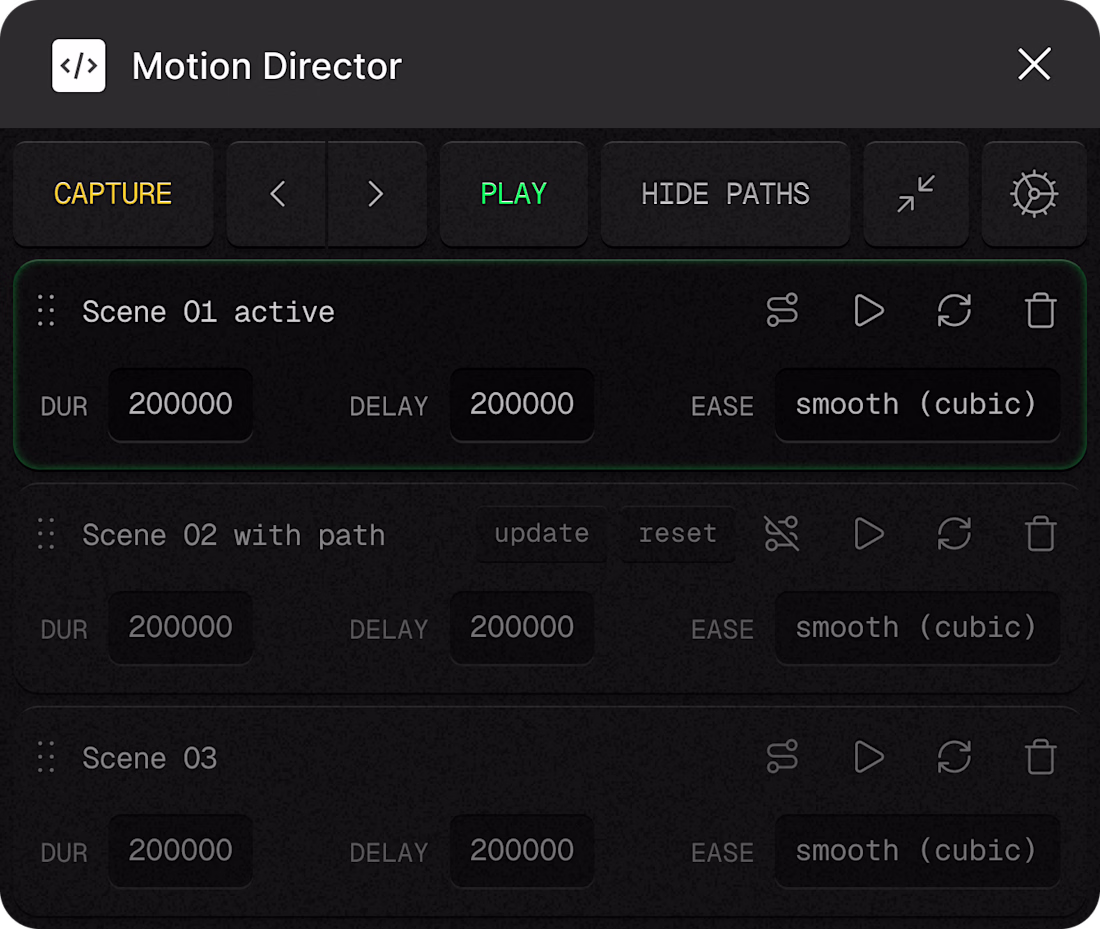The width and height of the screenshot is (1100, 929).
Task: Play Scene 03 preview
Action: pos(868,757)
